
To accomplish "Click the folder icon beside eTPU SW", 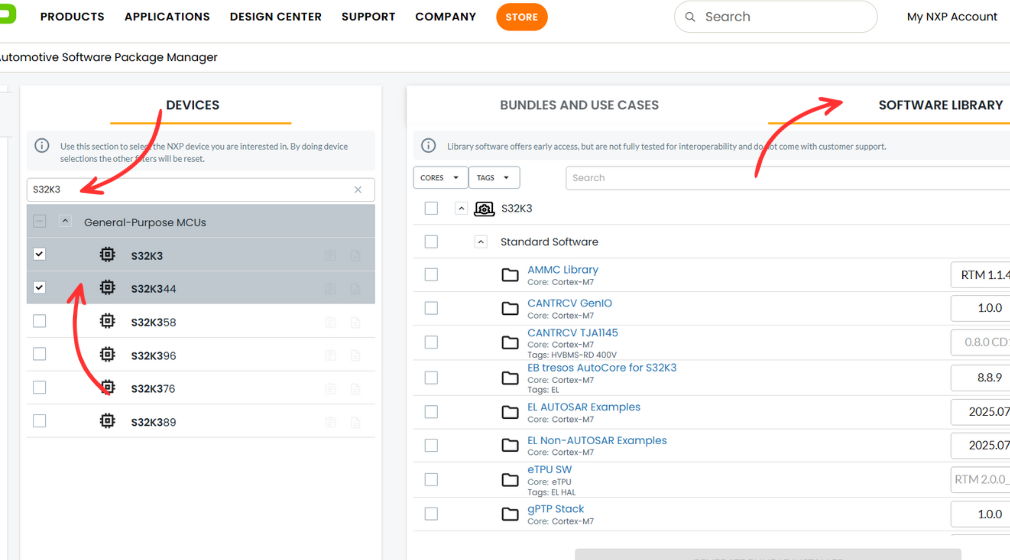I will coord(510,479).
